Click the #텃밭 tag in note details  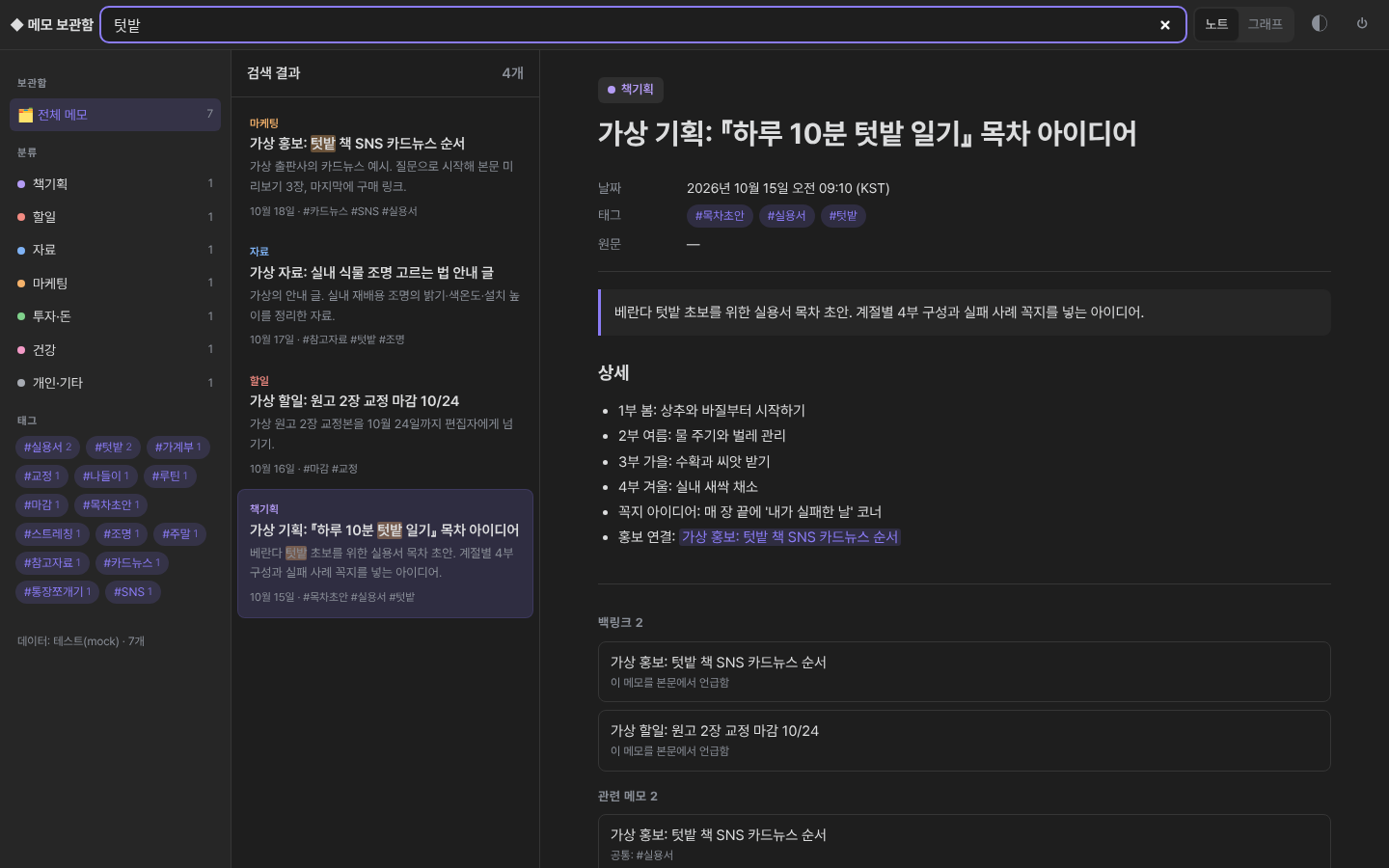point(843,216)
